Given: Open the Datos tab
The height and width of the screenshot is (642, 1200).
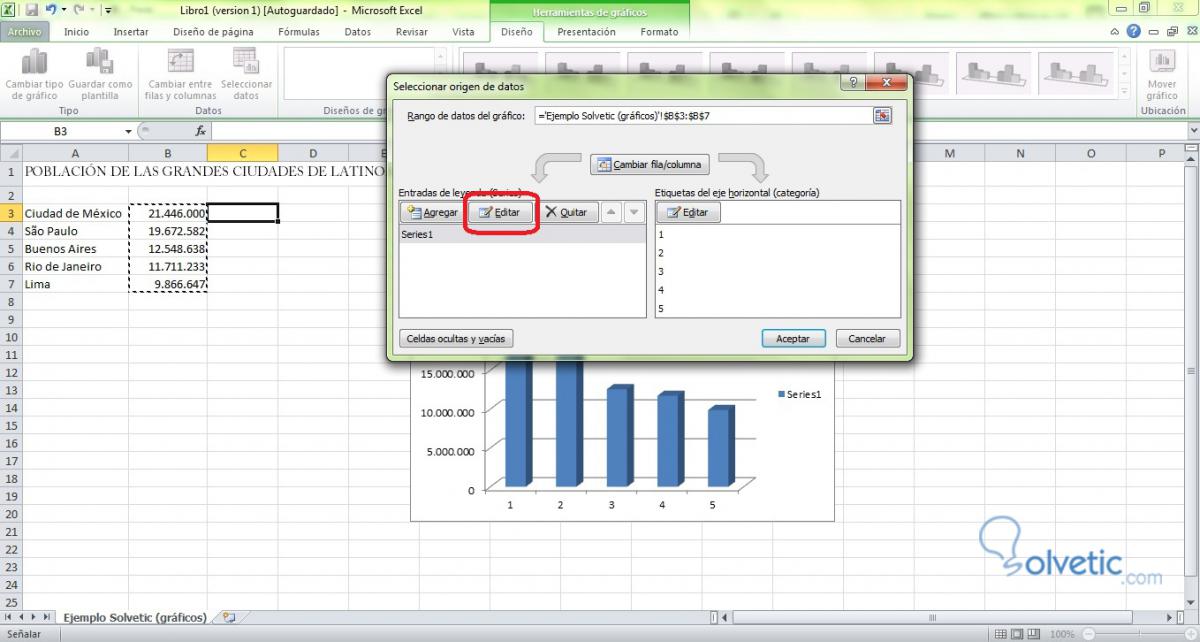Looking at the screenshot, I should 358,32.
